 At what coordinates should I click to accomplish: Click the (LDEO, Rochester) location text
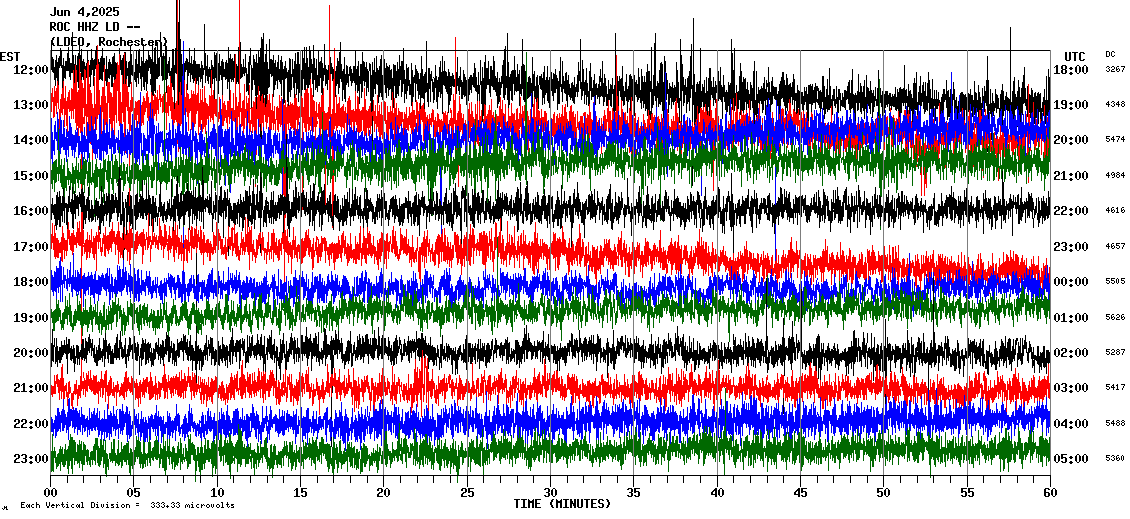point(107,42)
